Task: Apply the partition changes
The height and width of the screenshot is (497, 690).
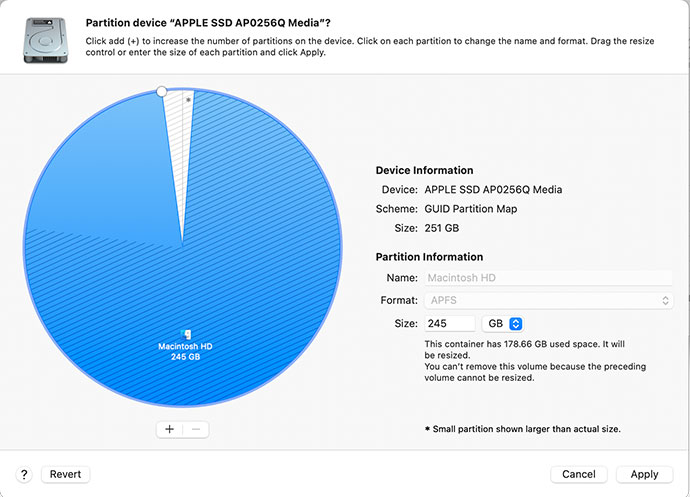Action: 644,474
